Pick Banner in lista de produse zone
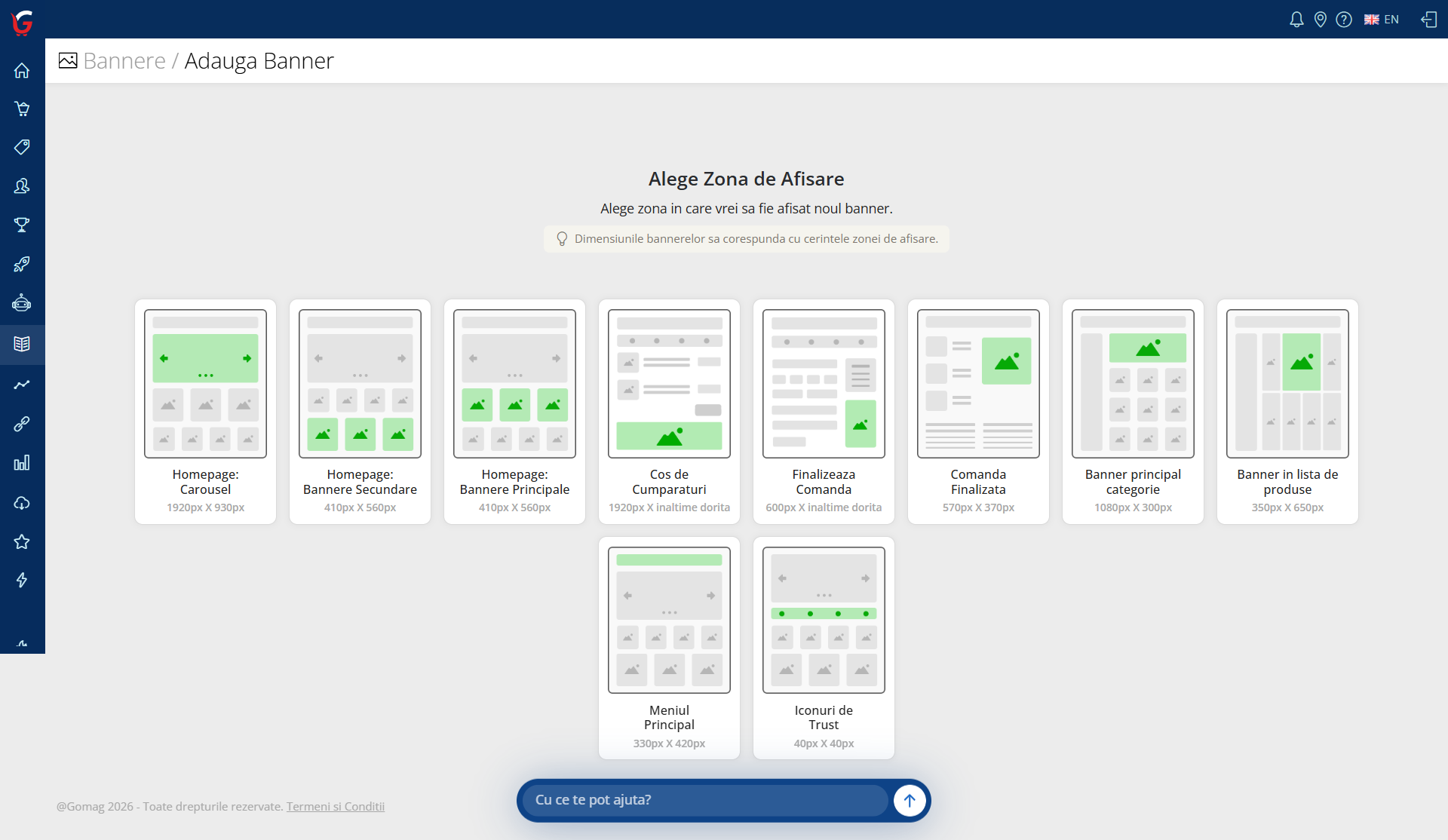 [x=1287, y=412]
